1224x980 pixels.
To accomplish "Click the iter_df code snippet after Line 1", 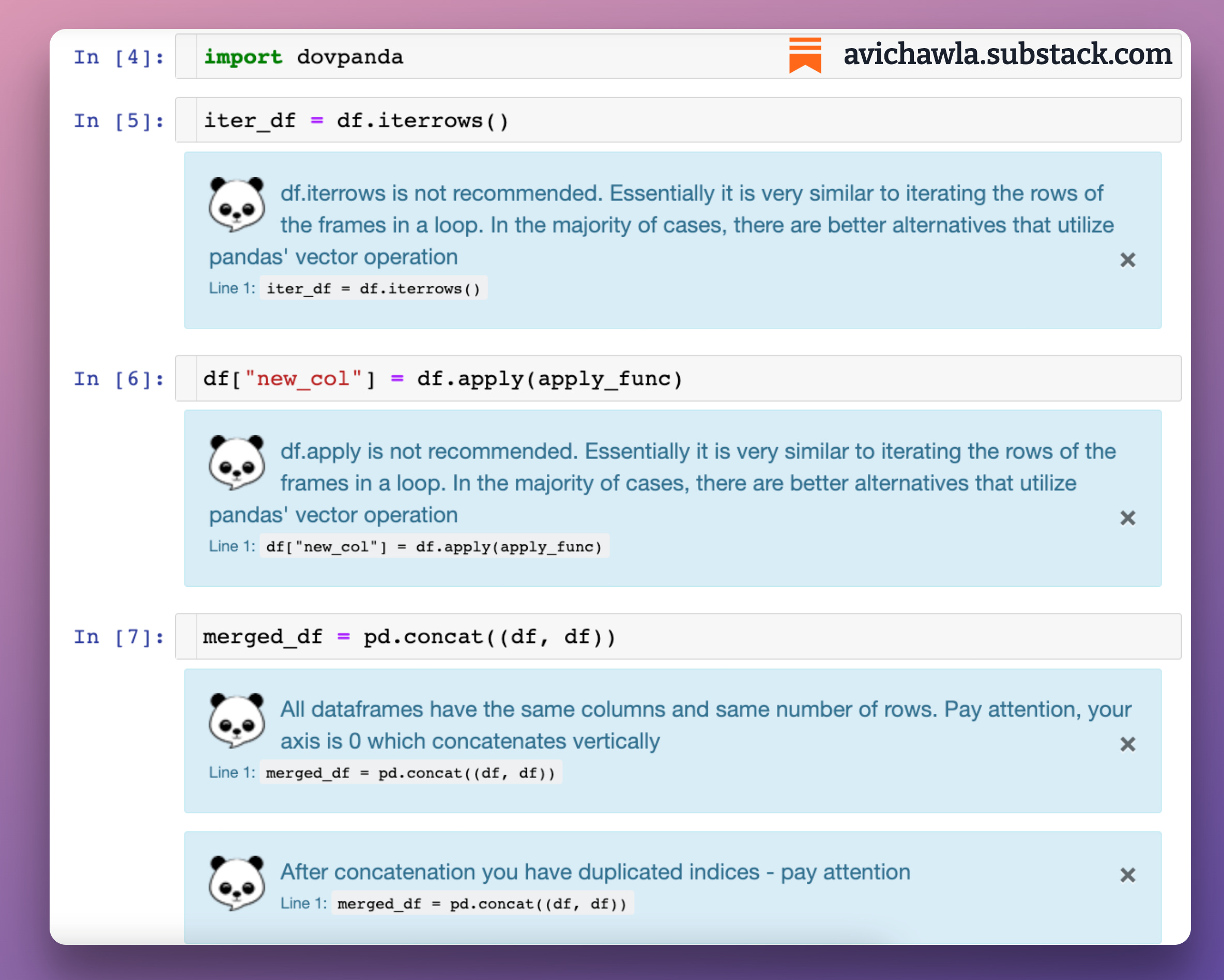I will click(x=373, y=288).
